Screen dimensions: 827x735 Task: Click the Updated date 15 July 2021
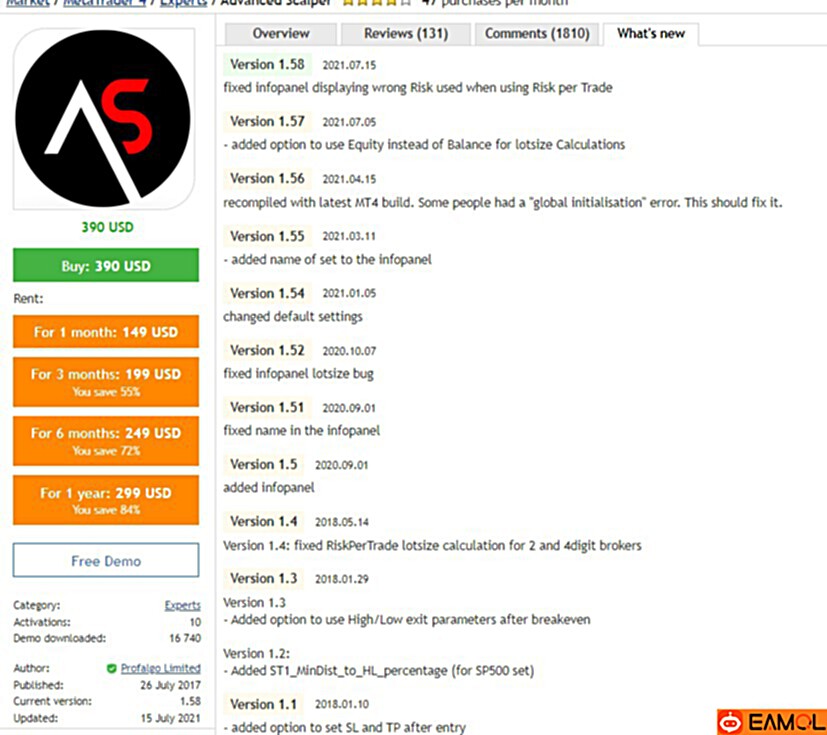coord(170,718)
